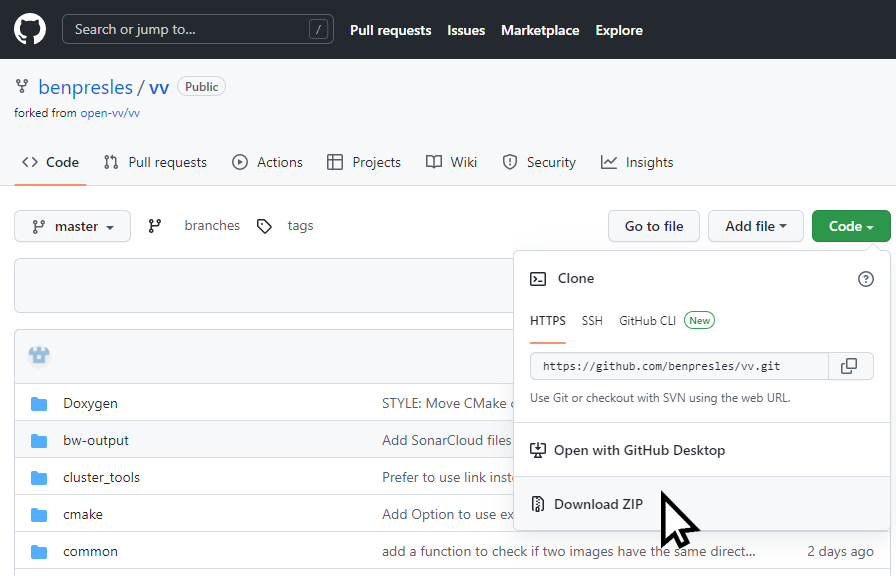The width and height of the screenshot is (896, 576).
Task: Open the master branch dropdown
Action: coord(73,226)
